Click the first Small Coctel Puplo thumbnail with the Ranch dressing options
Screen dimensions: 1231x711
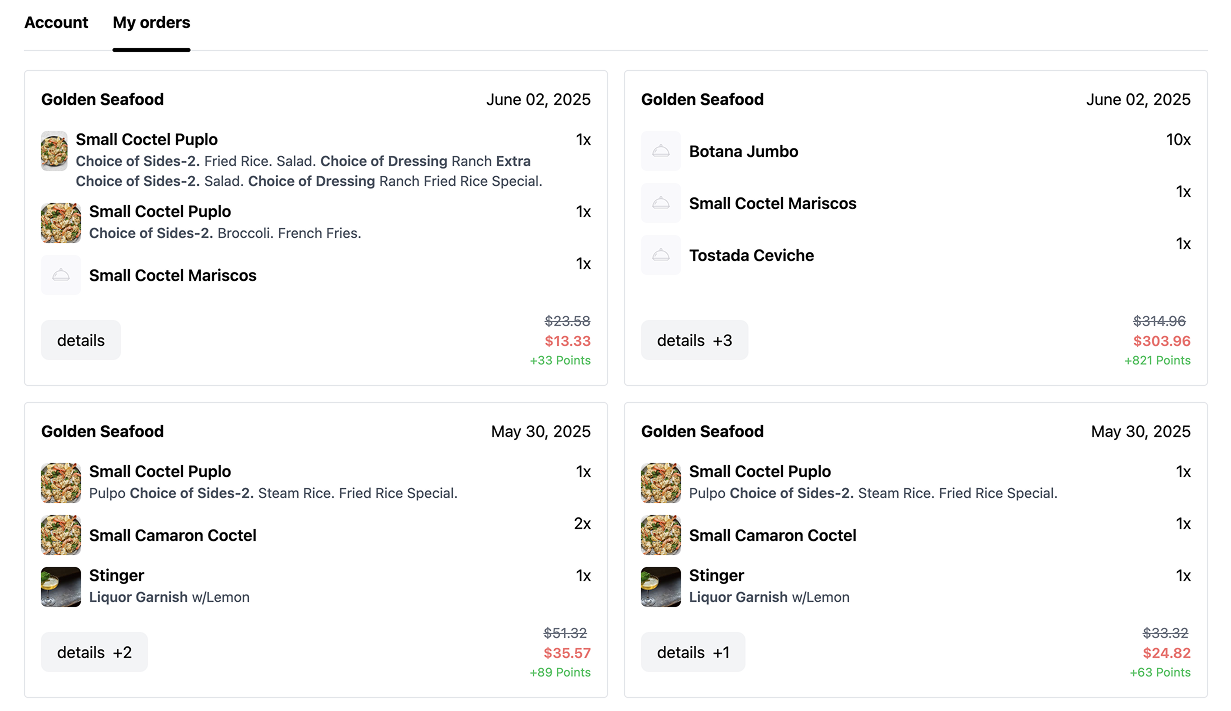click(54, 151)
